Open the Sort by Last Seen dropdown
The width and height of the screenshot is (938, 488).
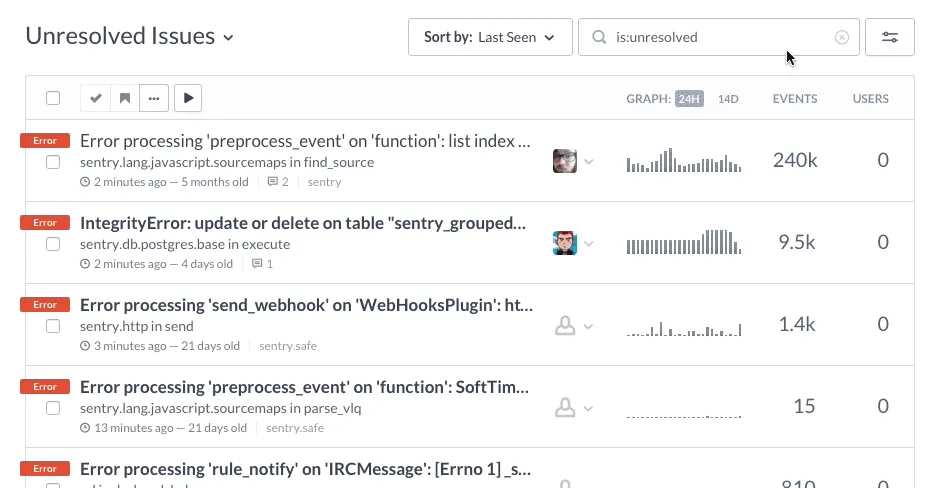(490, 37)
